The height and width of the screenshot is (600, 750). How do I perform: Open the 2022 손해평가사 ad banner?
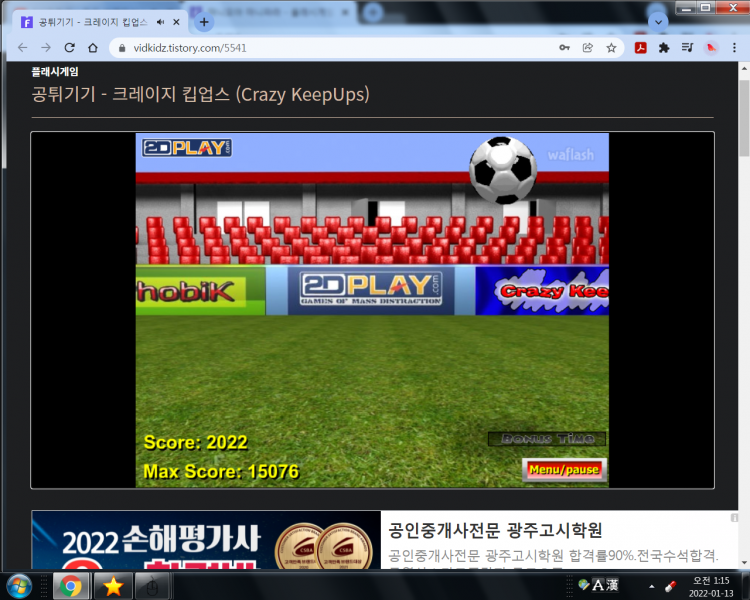[206, 540]
